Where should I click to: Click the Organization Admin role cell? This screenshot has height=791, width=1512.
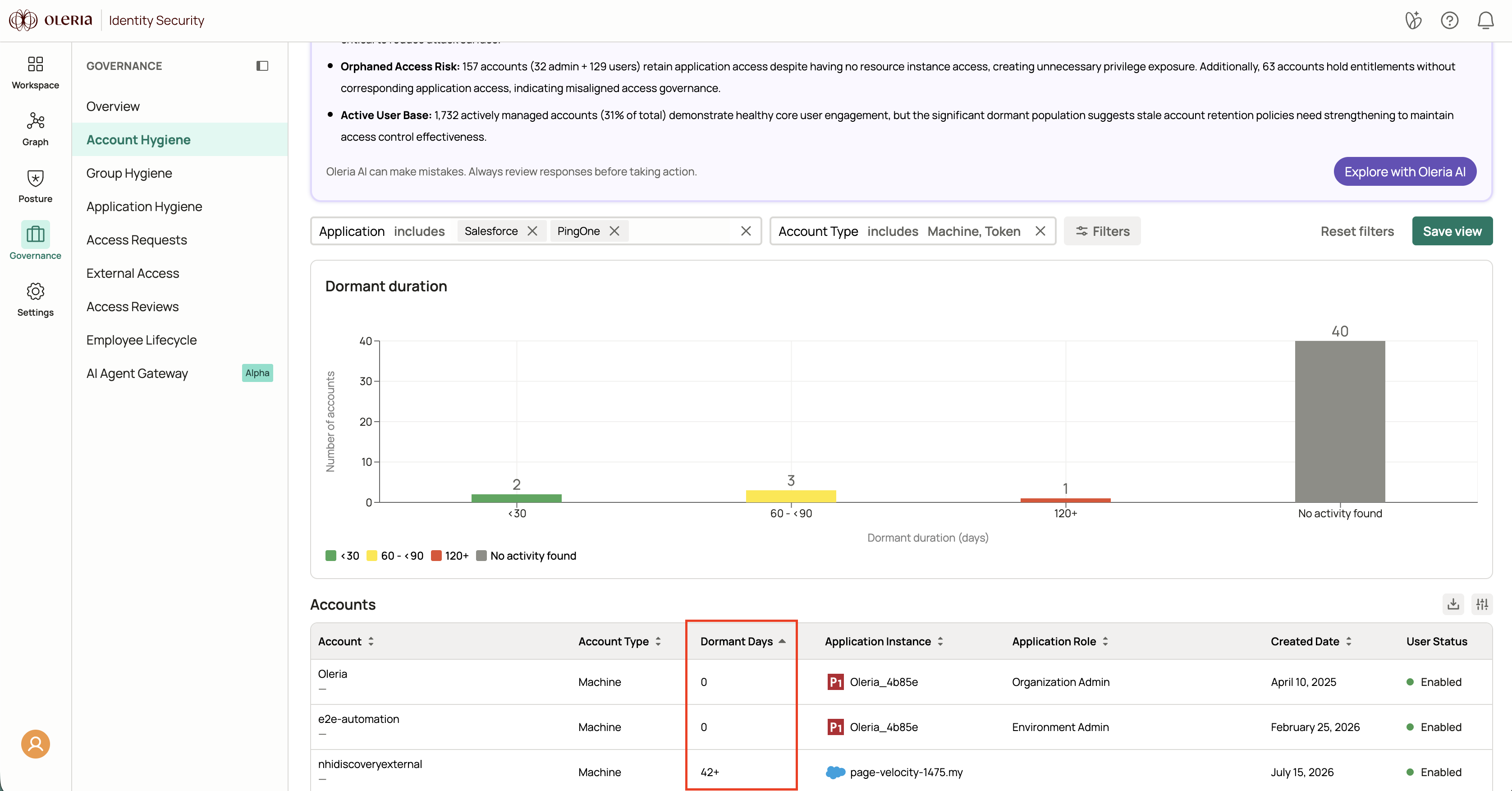point(1060,682)
